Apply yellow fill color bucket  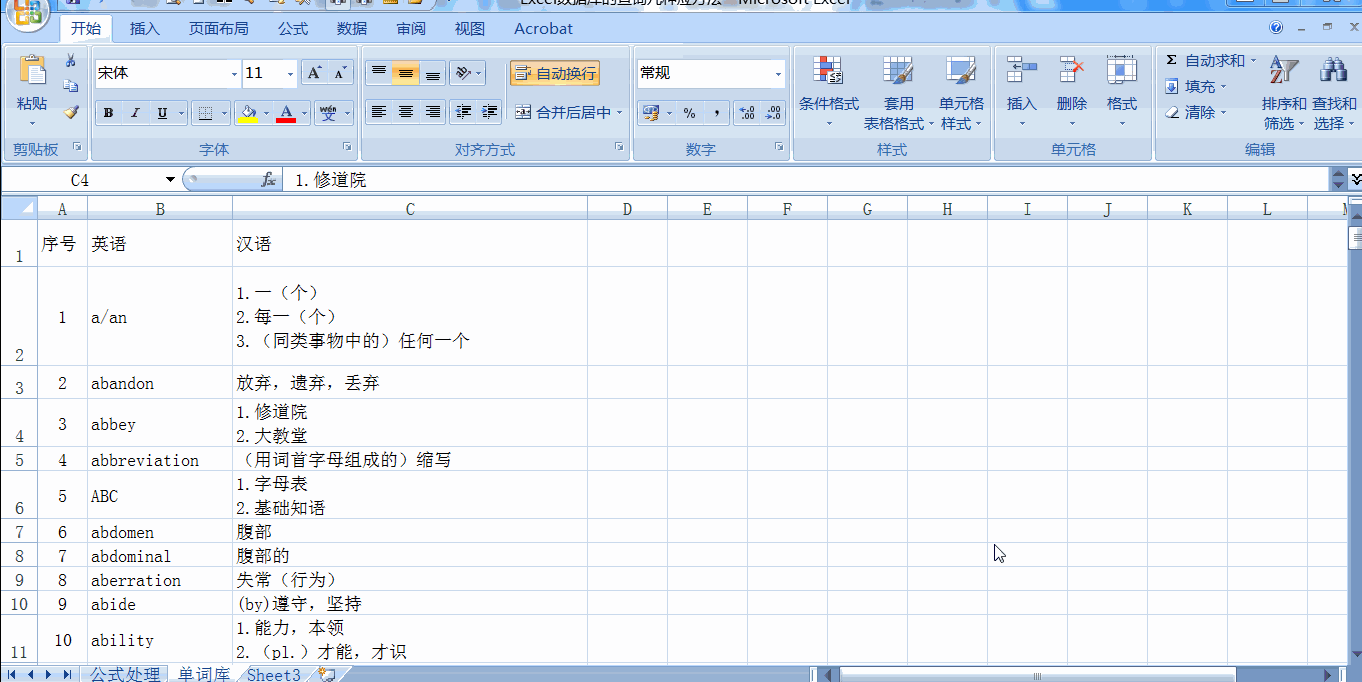247,113
